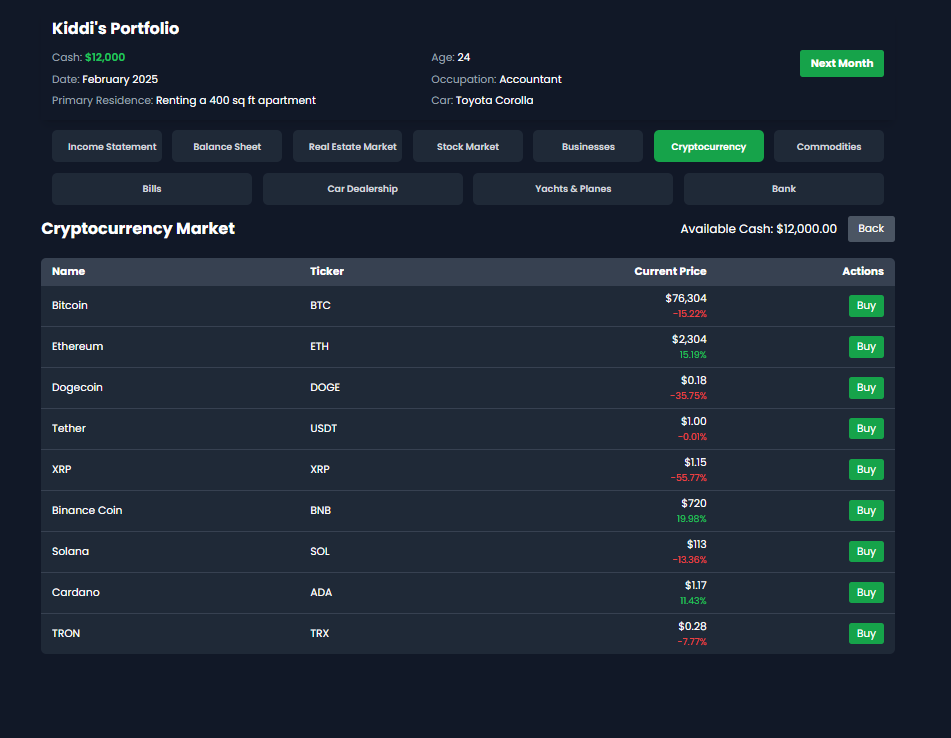This screenshot has width=951, height=738.
Task: Buy Ethereum
Action: point(866,347)
